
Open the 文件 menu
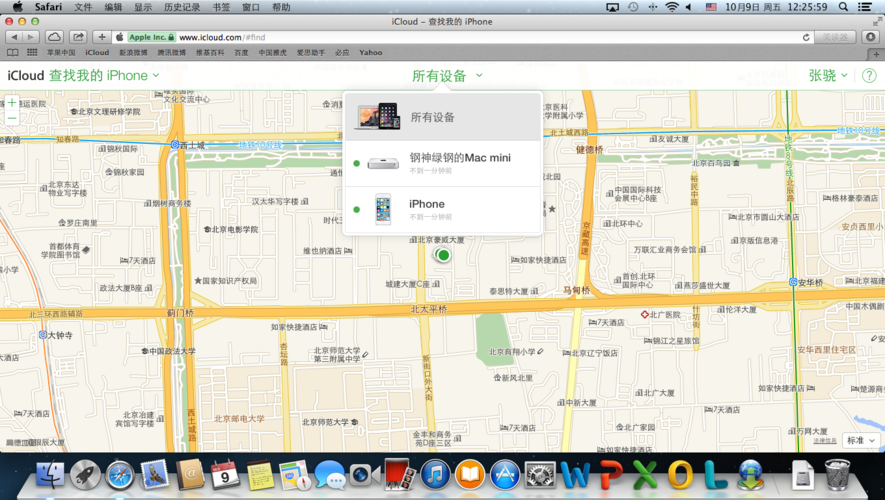[83, 7]
